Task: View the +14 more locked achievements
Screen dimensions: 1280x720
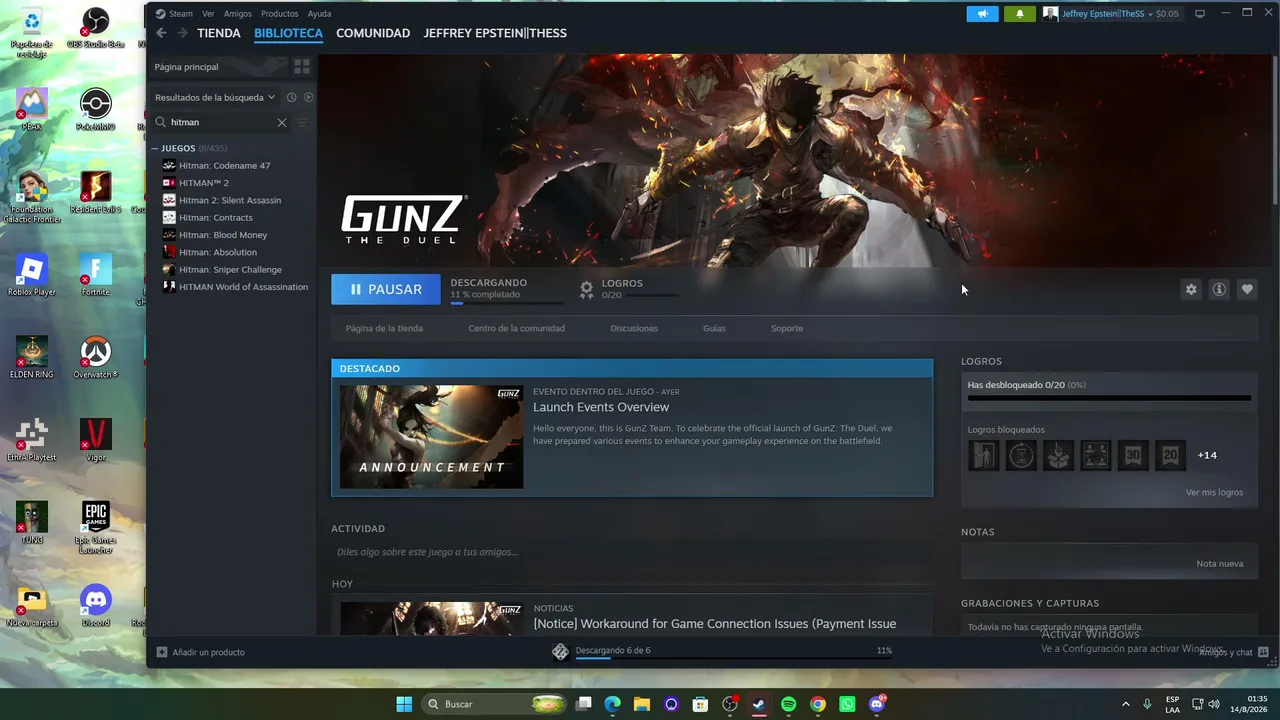Action: [x=1207, y=455]
